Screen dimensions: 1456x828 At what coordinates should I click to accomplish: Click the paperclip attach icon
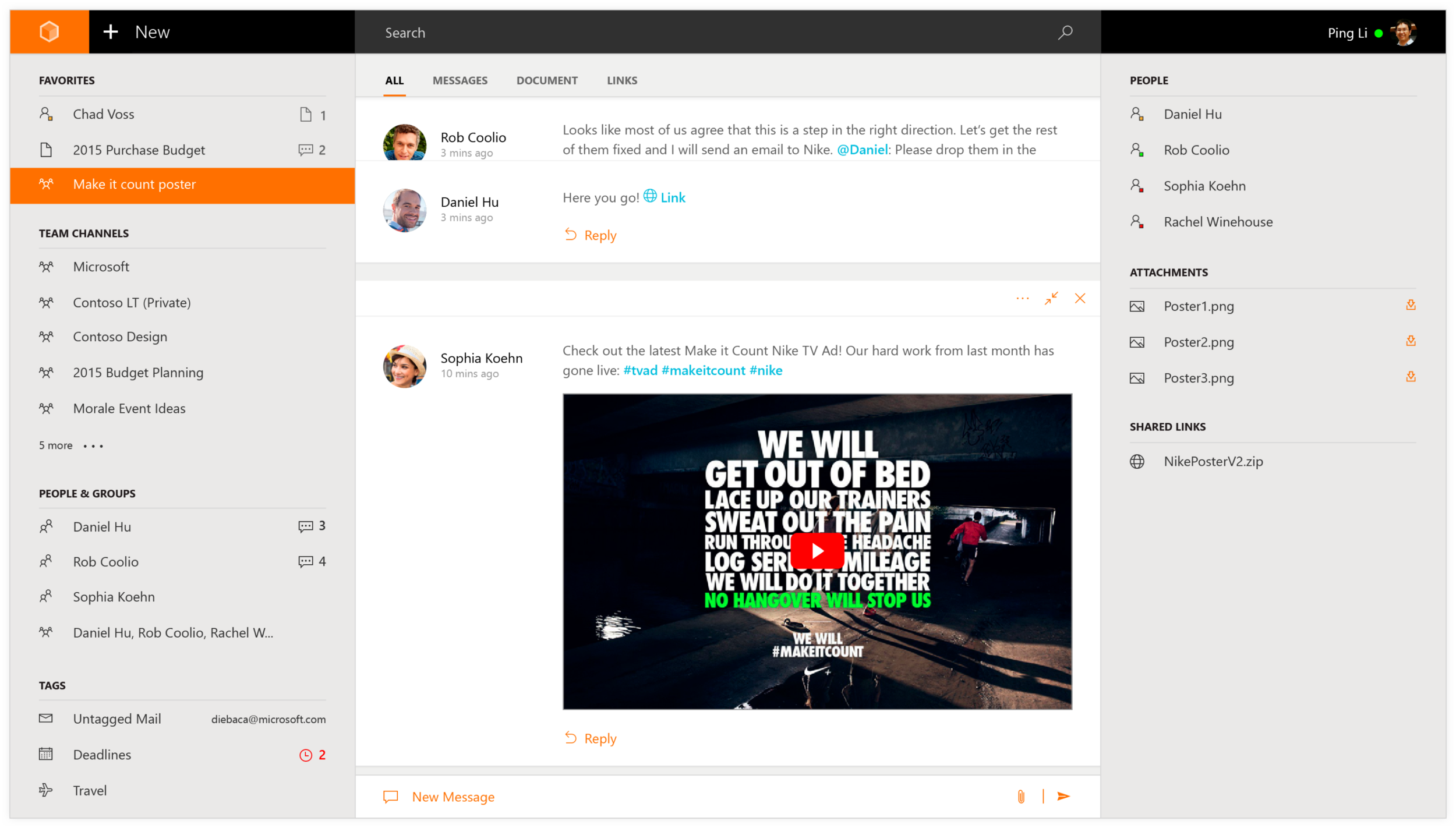1021,797
